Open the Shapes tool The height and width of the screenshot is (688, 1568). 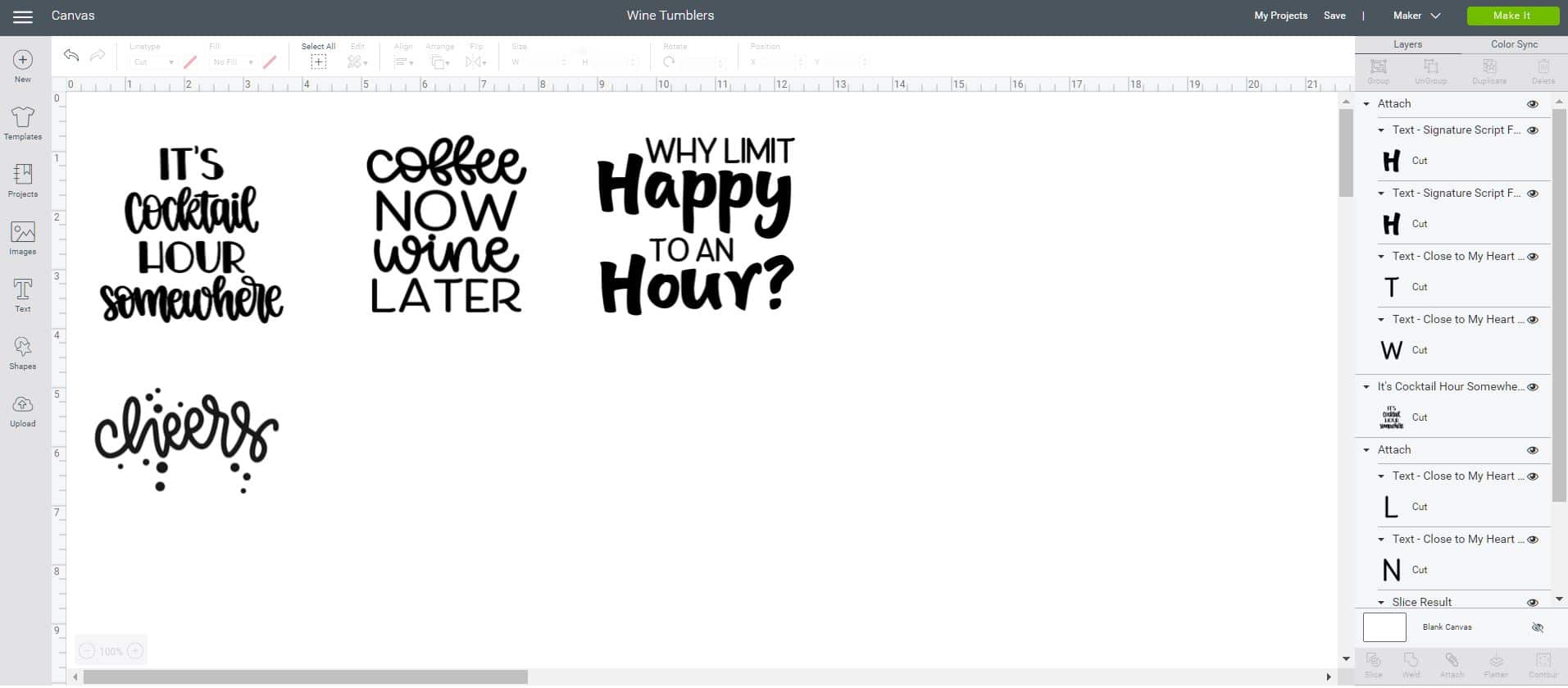click(x=23, y=353)
